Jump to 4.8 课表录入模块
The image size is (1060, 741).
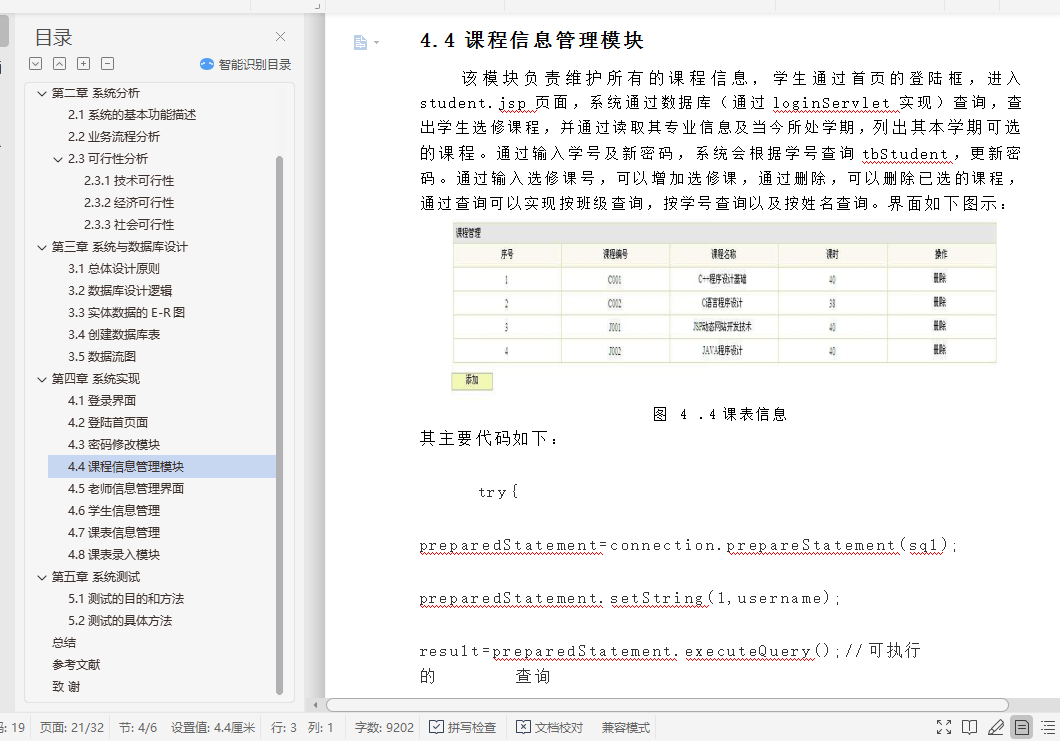114,554
